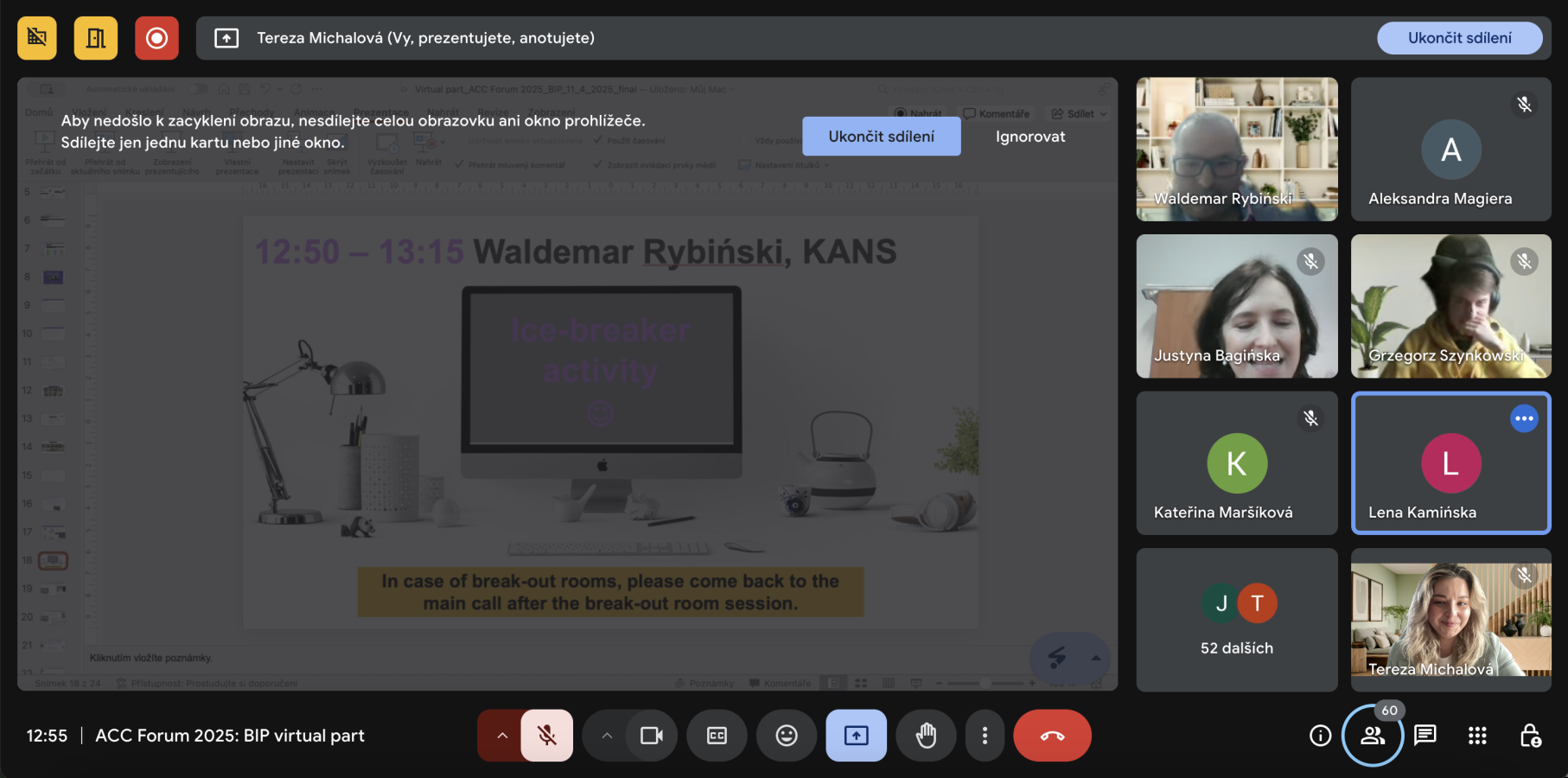Raise your hand with the hand icon
Image resolution: width=1568 pixels, height=778 pixels.
pos(926,736)
